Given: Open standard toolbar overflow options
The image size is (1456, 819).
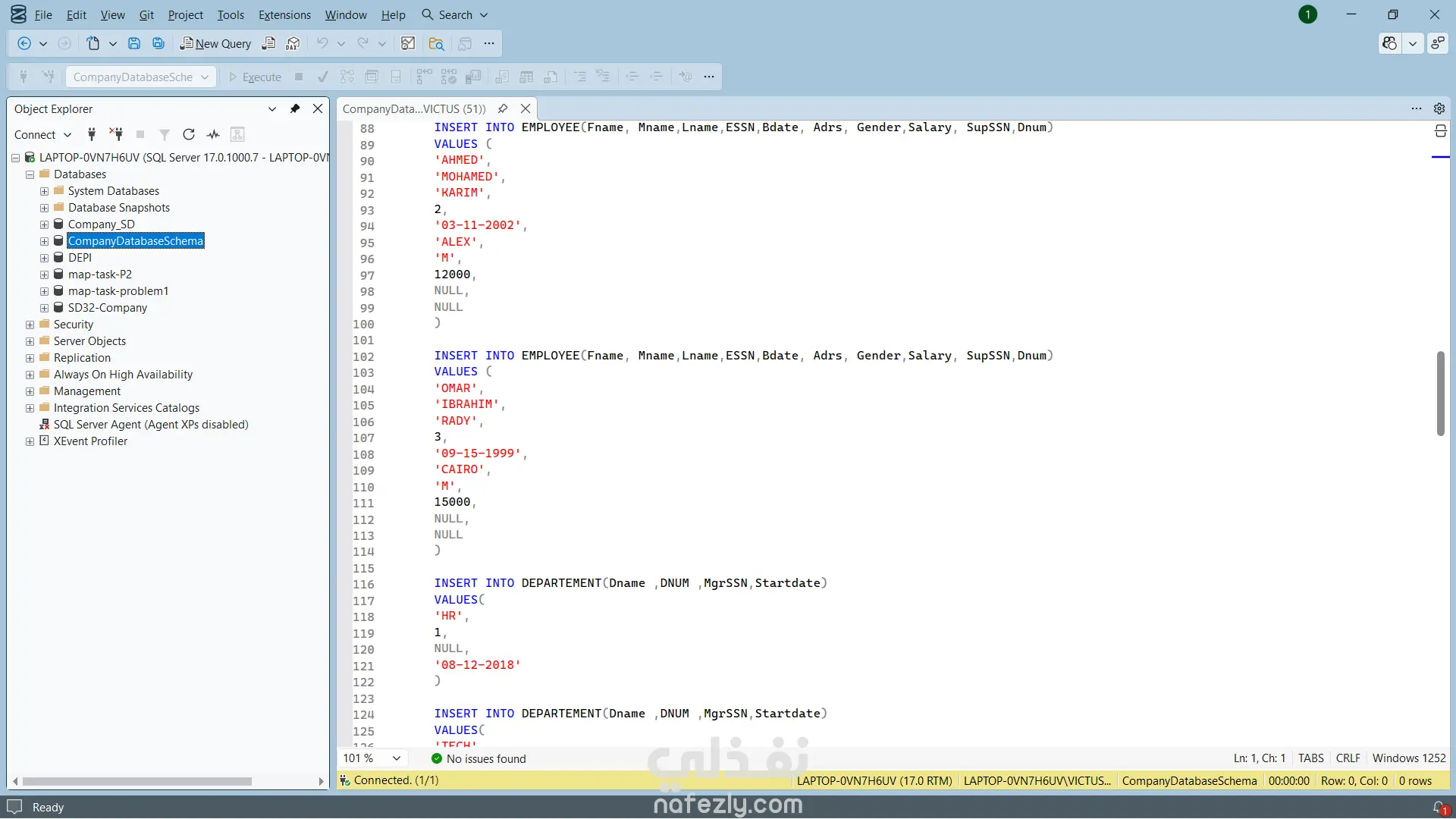Looking at the screenshot, I should click(x=489, y=44).
